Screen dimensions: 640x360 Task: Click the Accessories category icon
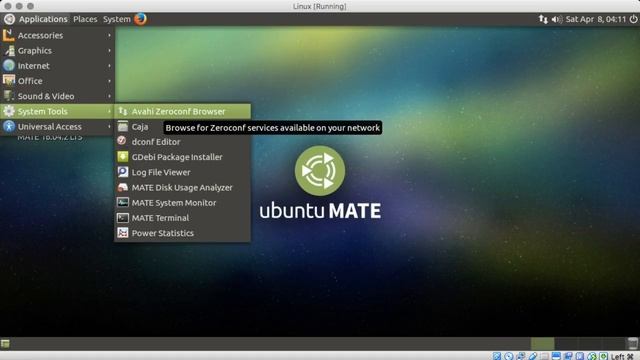(x=9, y=36)
